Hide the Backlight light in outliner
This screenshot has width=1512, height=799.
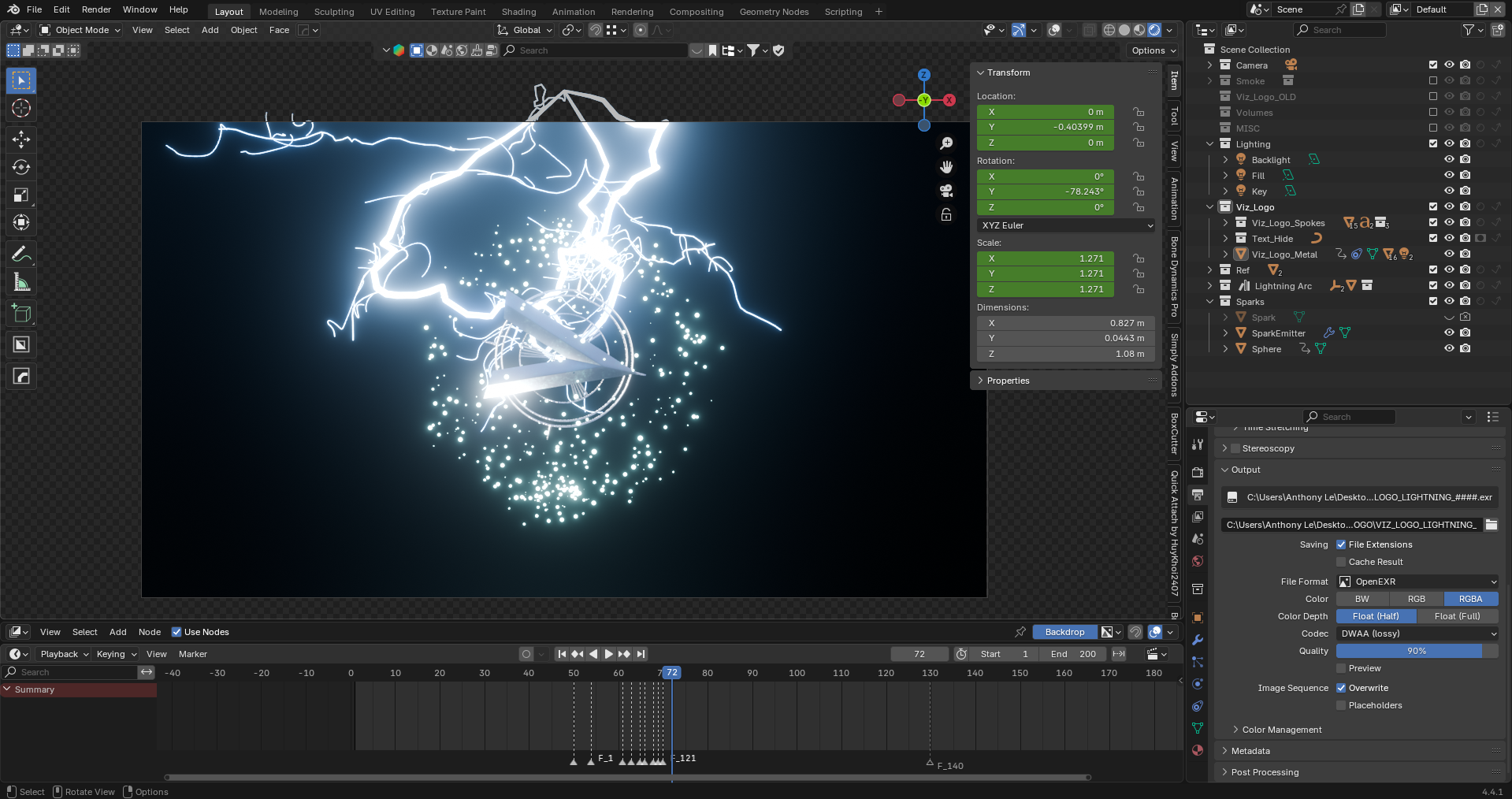coord(1448,159)
